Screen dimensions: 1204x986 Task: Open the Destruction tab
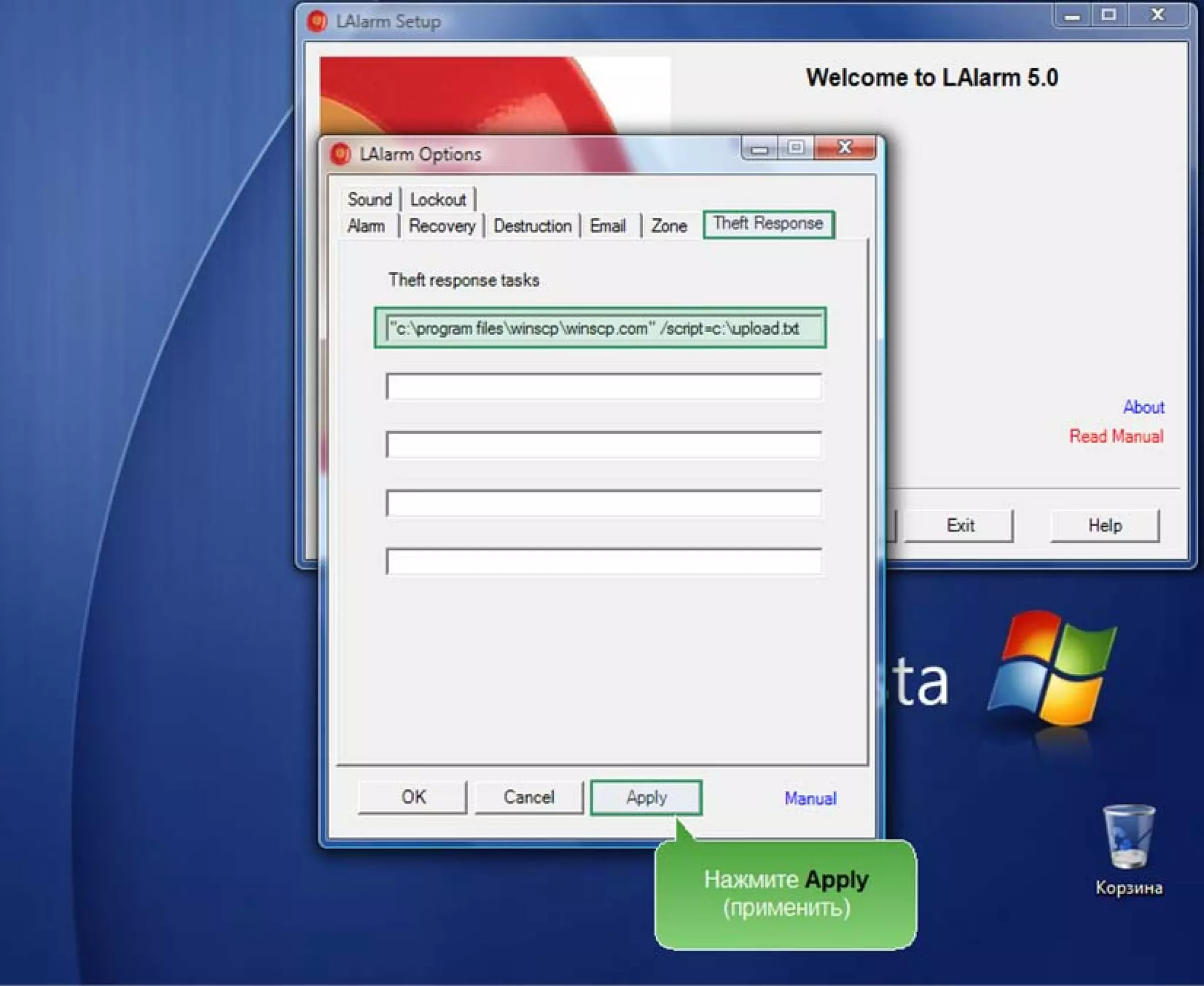532,226
